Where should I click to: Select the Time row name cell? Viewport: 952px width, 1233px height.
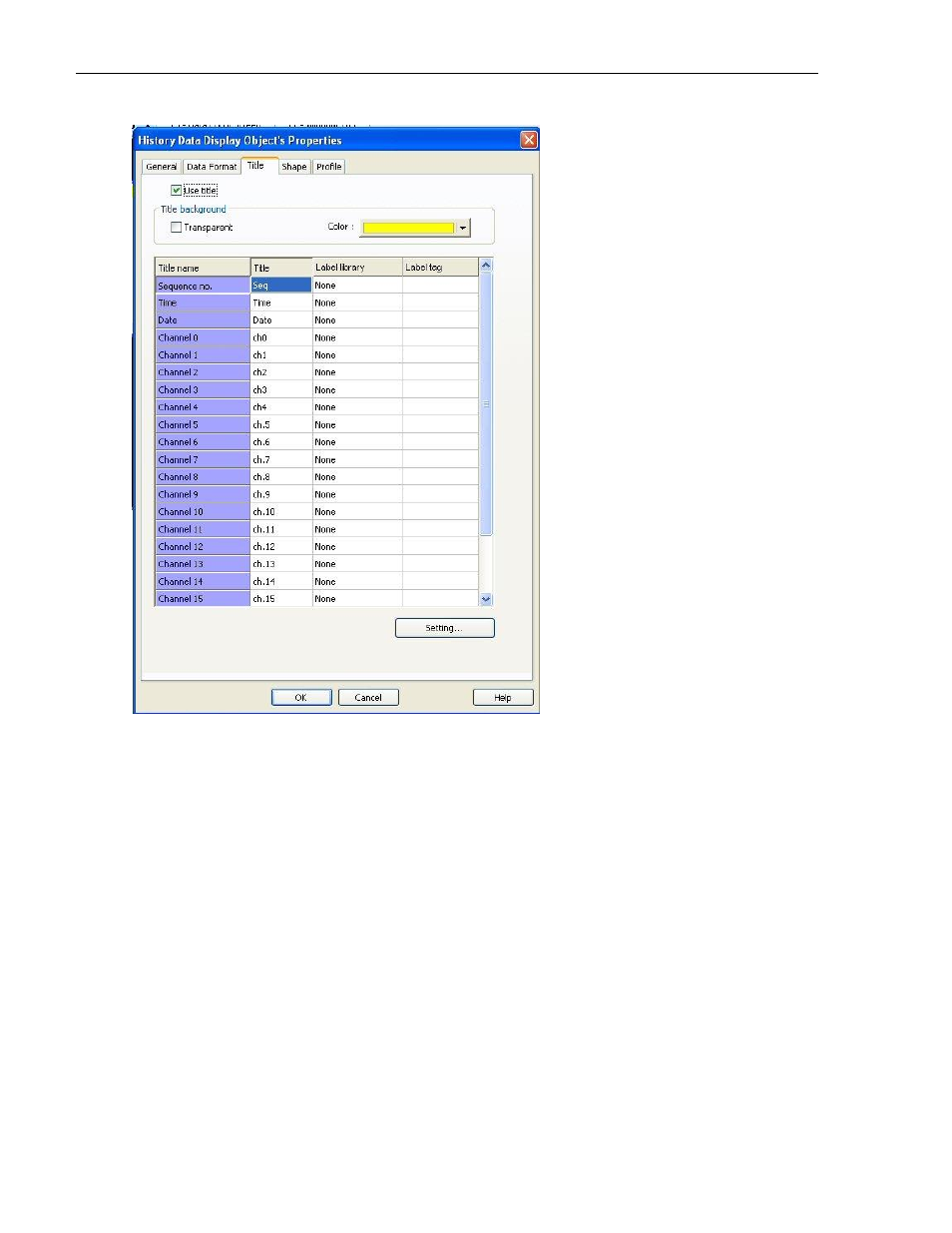(x=203, y=303)
